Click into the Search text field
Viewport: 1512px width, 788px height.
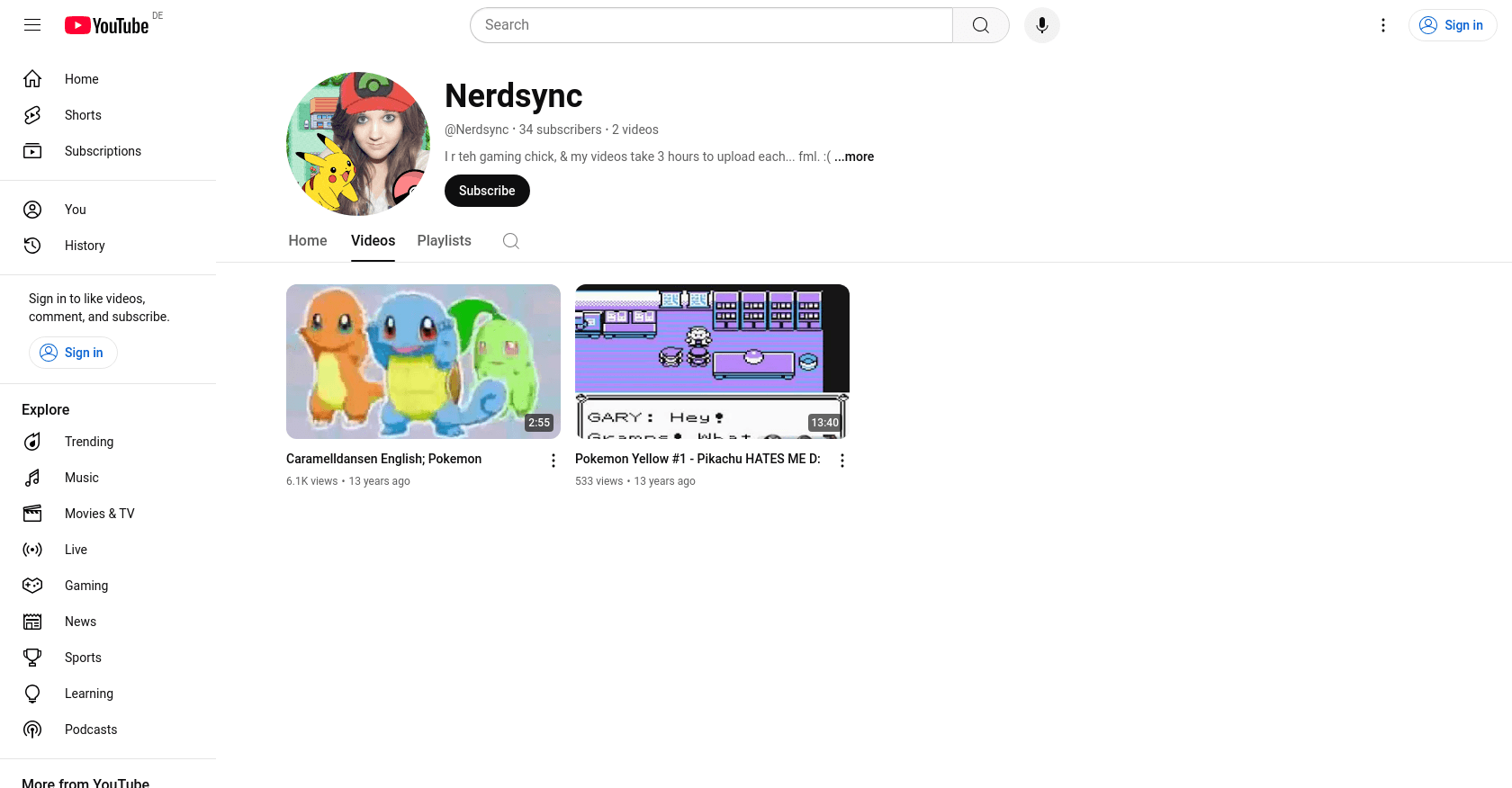pyautogui.click(x=711, y=25)
